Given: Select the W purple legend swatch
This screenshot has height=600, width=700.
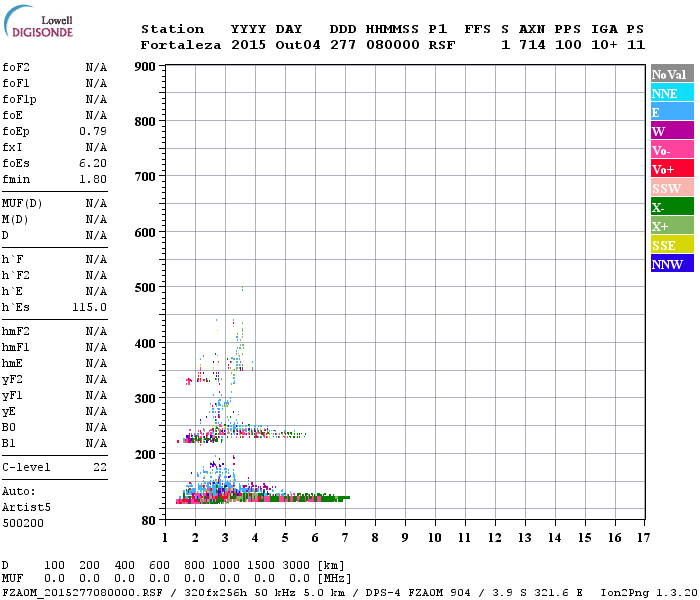Looking at the screenshot, I should [x=672, y=131].
